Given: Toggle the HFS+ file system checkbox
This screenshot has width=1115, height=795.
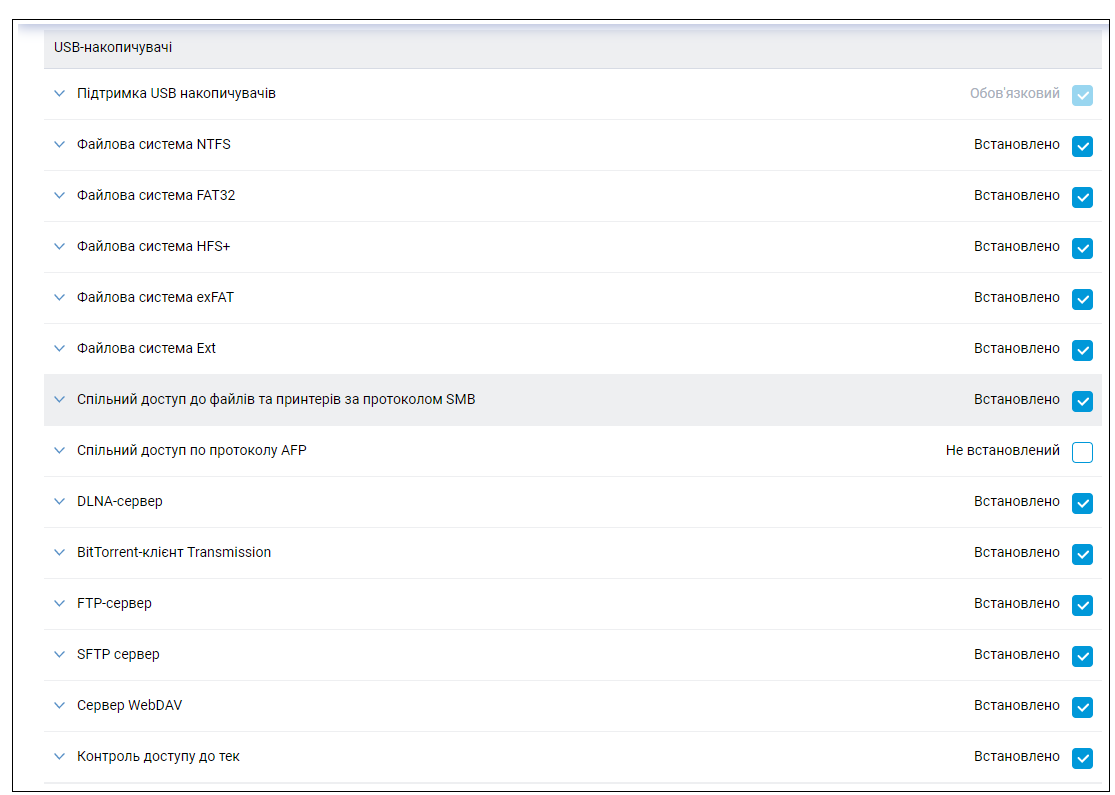Looking at the screenshot, I should 1082,248.
